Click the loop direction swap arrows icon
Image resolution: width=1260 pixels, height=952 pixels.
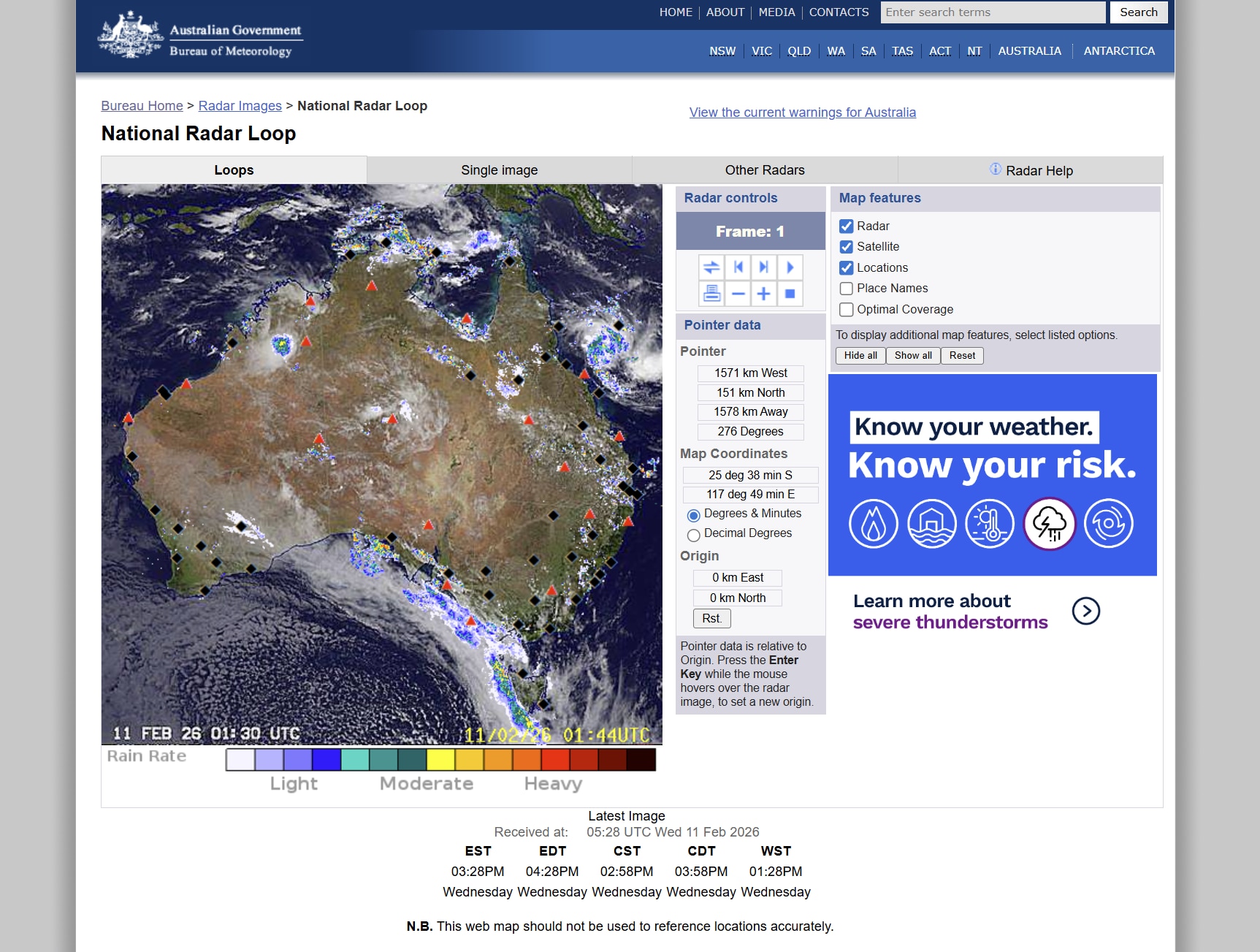(711, 267)
